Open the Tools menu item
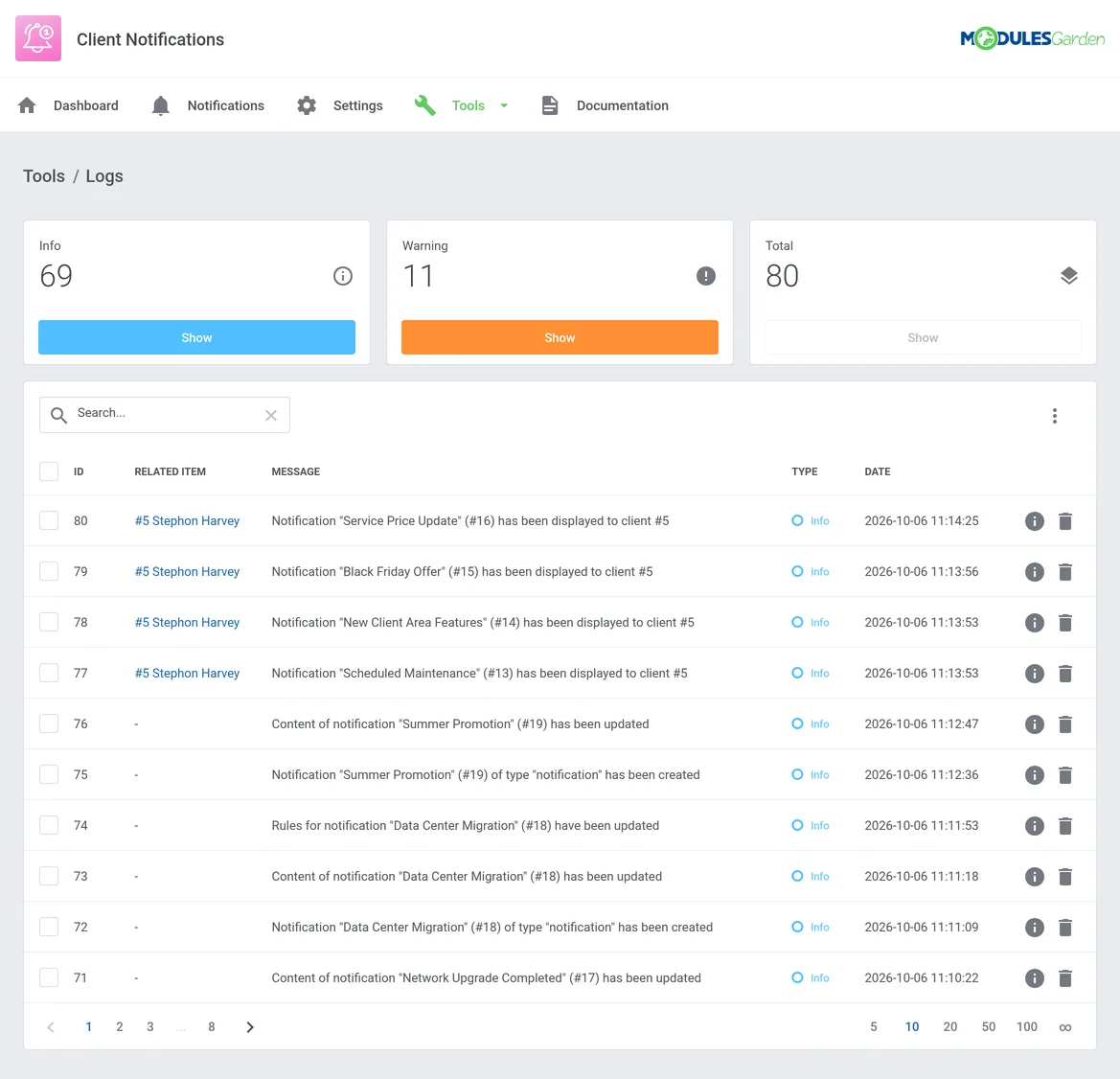Image resolution: width=1120 pixels, height=1079 pixels. [x=468, y=105]
